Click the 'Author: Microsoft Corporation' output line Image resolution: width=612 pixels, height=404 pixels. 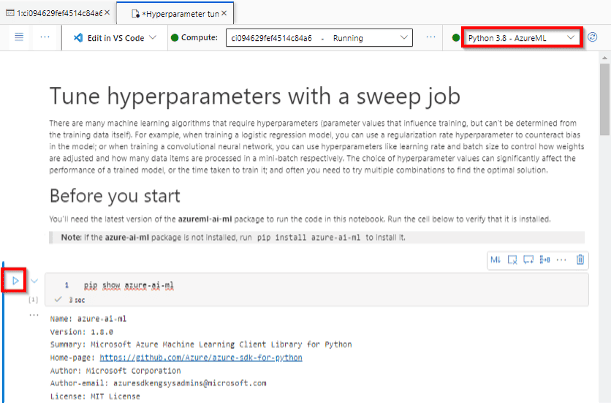[x=115, y=370]
